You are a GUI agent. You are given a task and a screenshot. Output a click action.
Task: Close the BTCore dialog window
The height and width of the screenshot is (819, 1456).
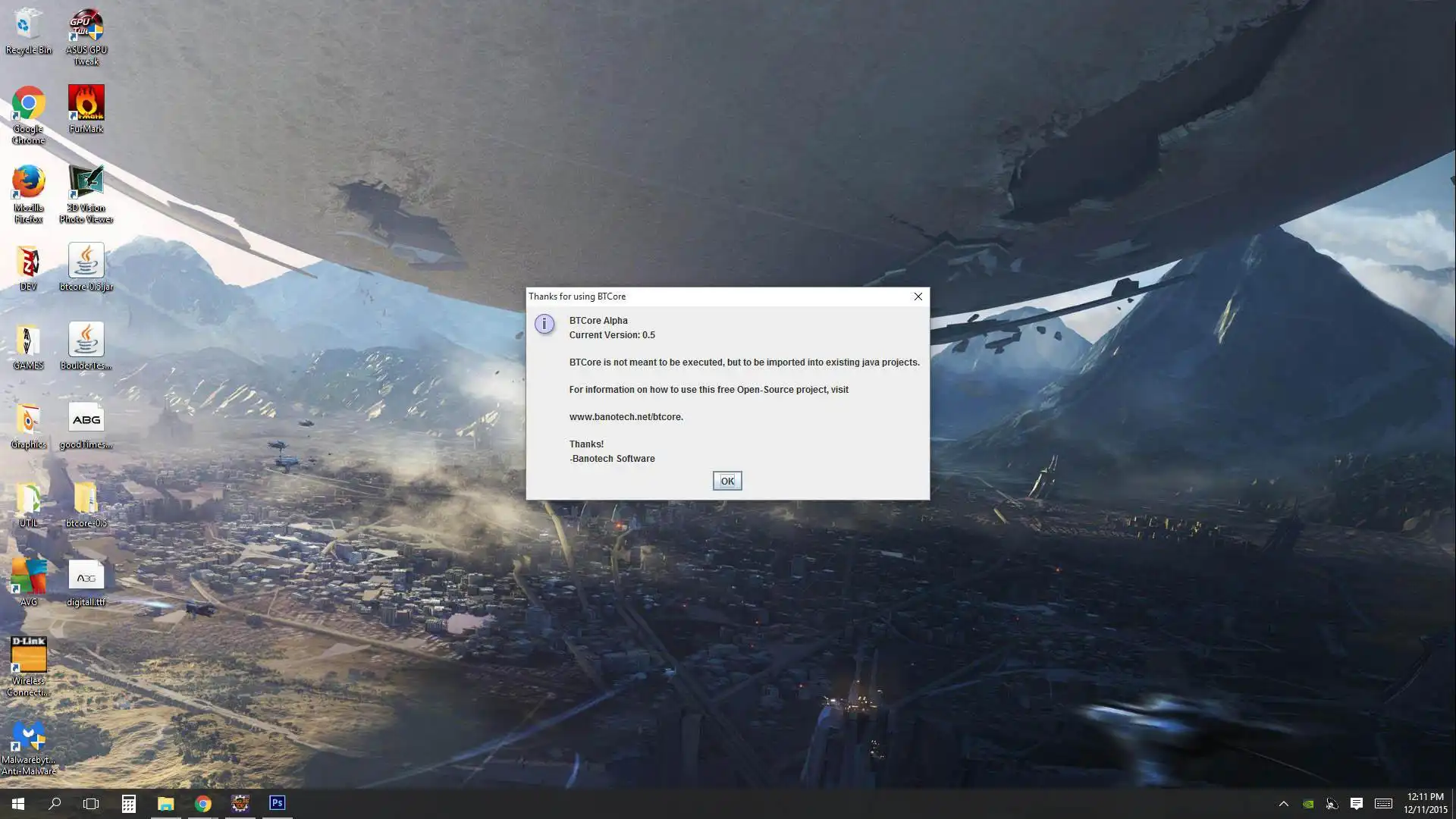pos(917,296)
